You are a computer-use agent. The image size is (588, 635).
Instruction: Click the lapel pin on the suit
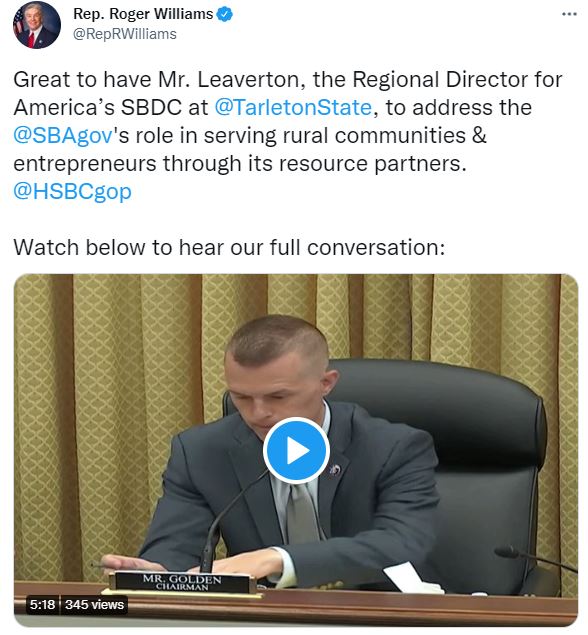pos(335,470)
